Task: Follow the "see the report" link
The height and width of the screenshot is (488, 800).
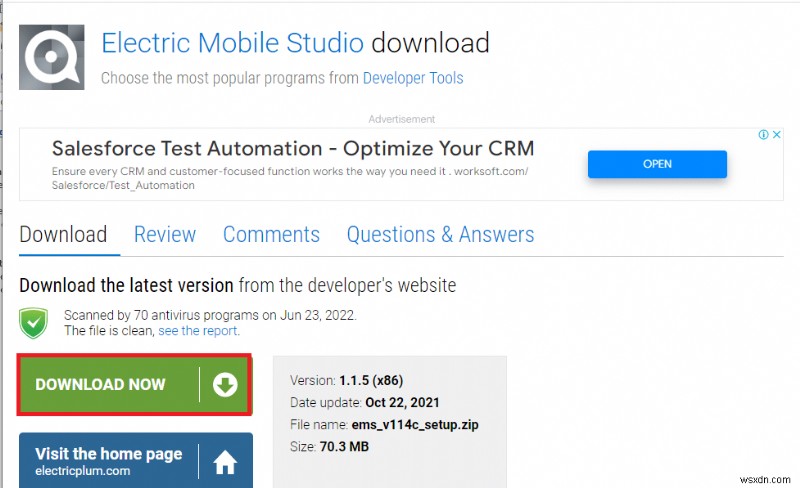Action: click(x=197, y=330)
